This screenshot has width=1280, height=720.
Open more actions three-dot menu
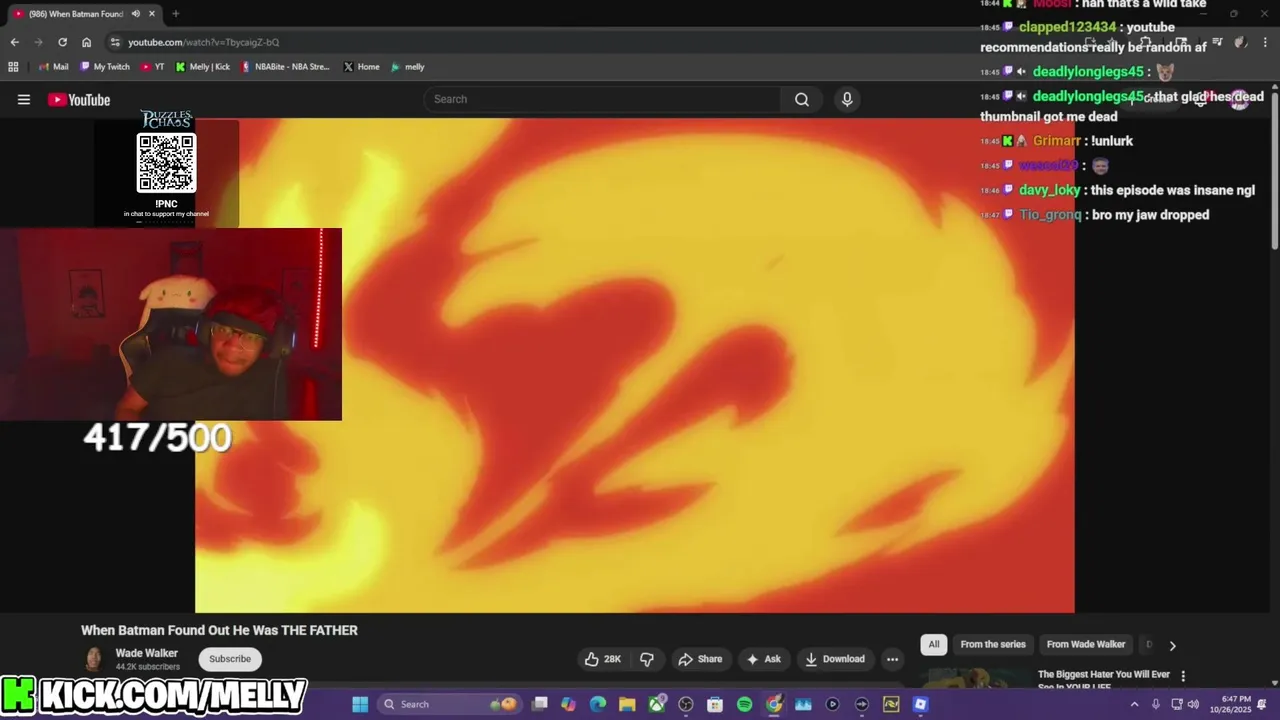tap(892, 659)
